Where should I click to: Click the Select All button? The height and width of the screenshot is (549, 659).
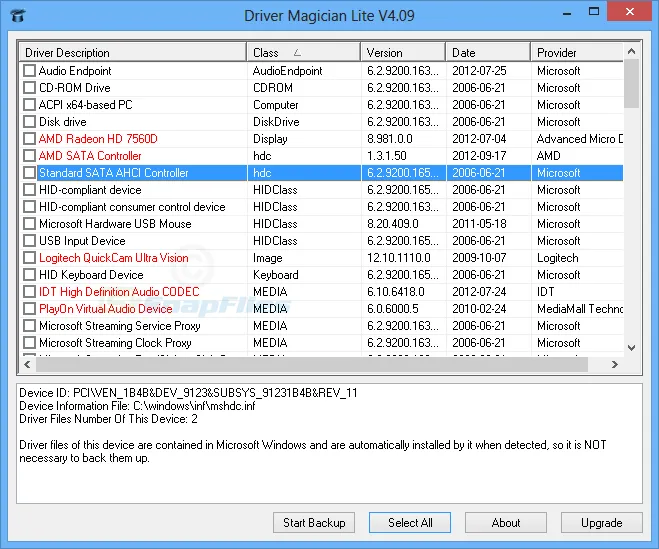point(410,523)
